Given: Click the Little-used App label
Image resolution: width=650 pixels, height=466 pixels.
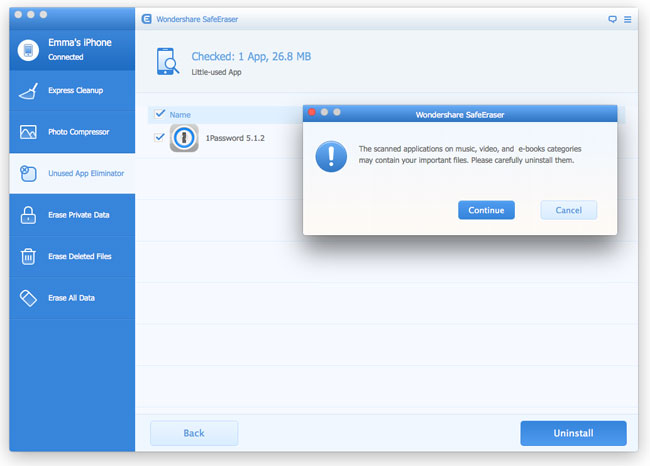Looking at the screenshot, I should pyautogui.click(x=216, y=72).
